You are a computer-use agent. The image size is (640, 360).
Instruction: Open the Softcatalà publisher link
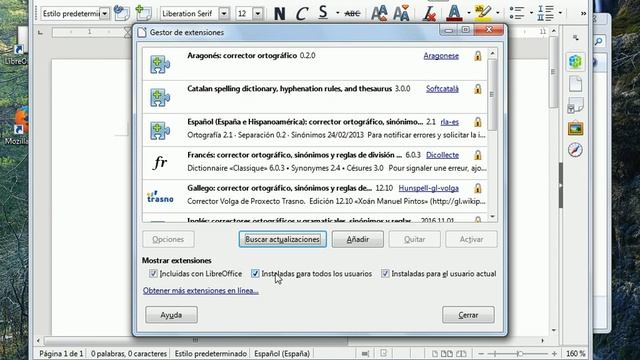point(442,89)
